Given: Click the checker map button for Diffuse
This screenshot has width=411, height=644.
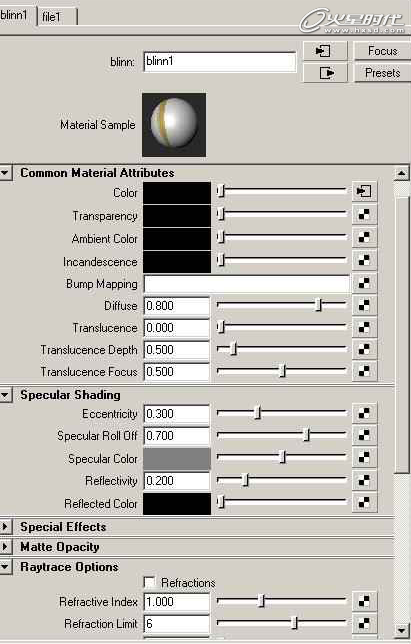Looking at the screenshot, I should 364,305.
